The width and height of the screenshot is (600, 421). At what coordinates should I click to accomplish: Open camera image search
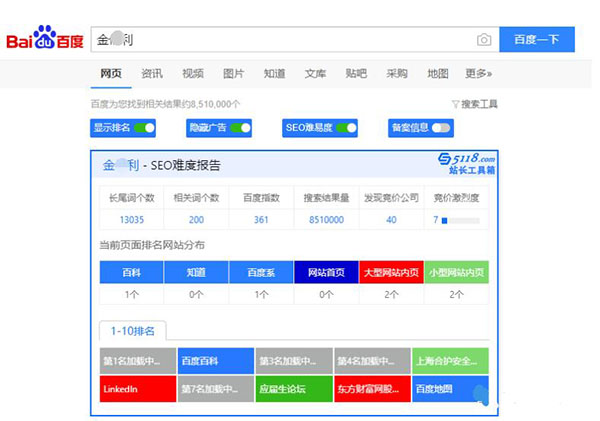tap(484, 40)
